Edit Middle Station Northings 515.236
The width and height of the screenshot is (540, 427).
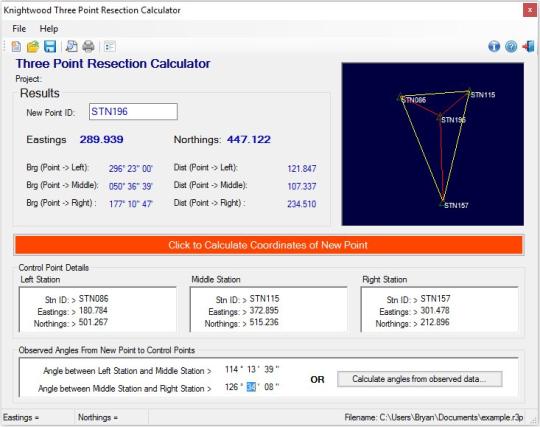(x=264, y=322)
